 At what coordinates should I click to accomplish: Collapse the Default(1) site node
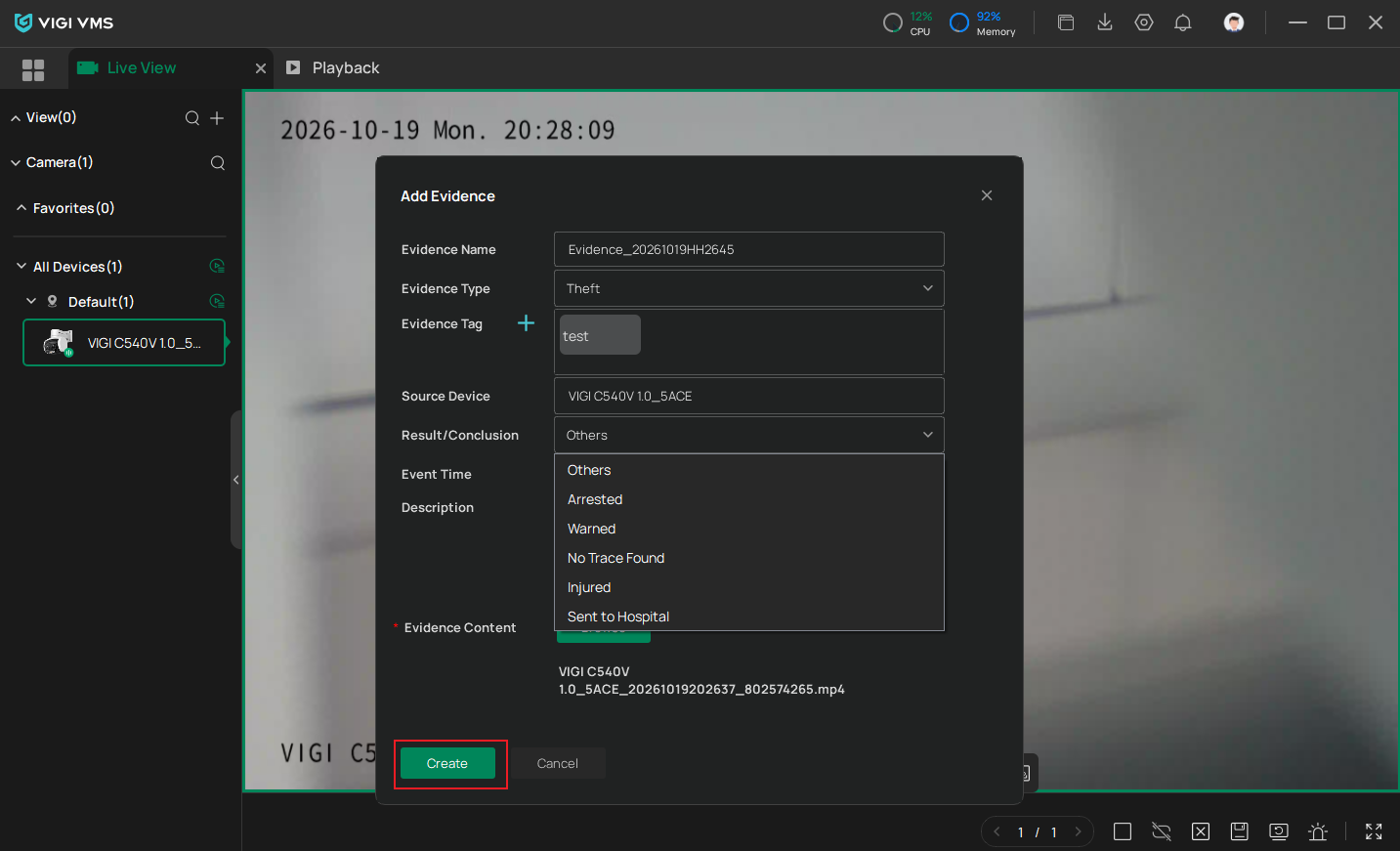coord(31,301)
